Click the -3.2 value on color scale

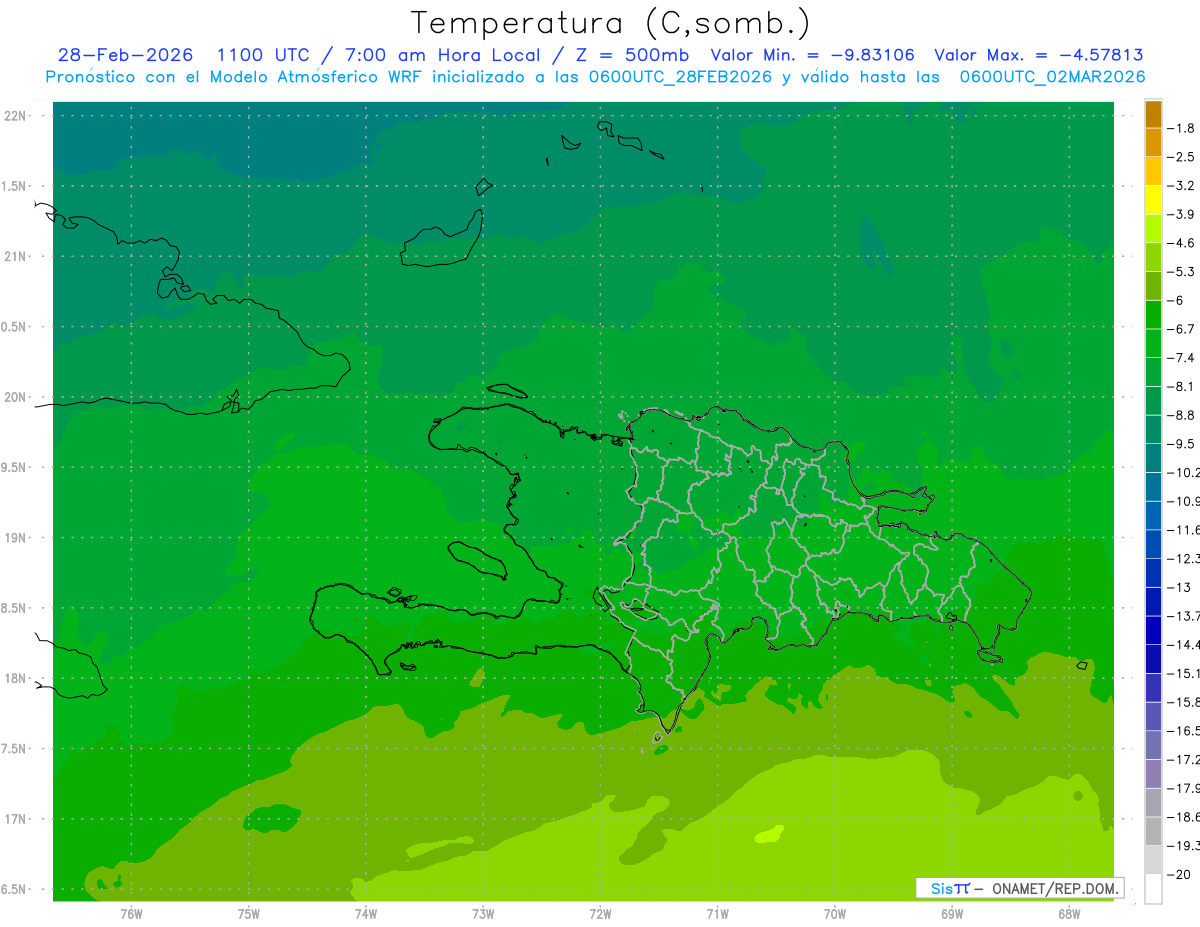click(1181, 186)
